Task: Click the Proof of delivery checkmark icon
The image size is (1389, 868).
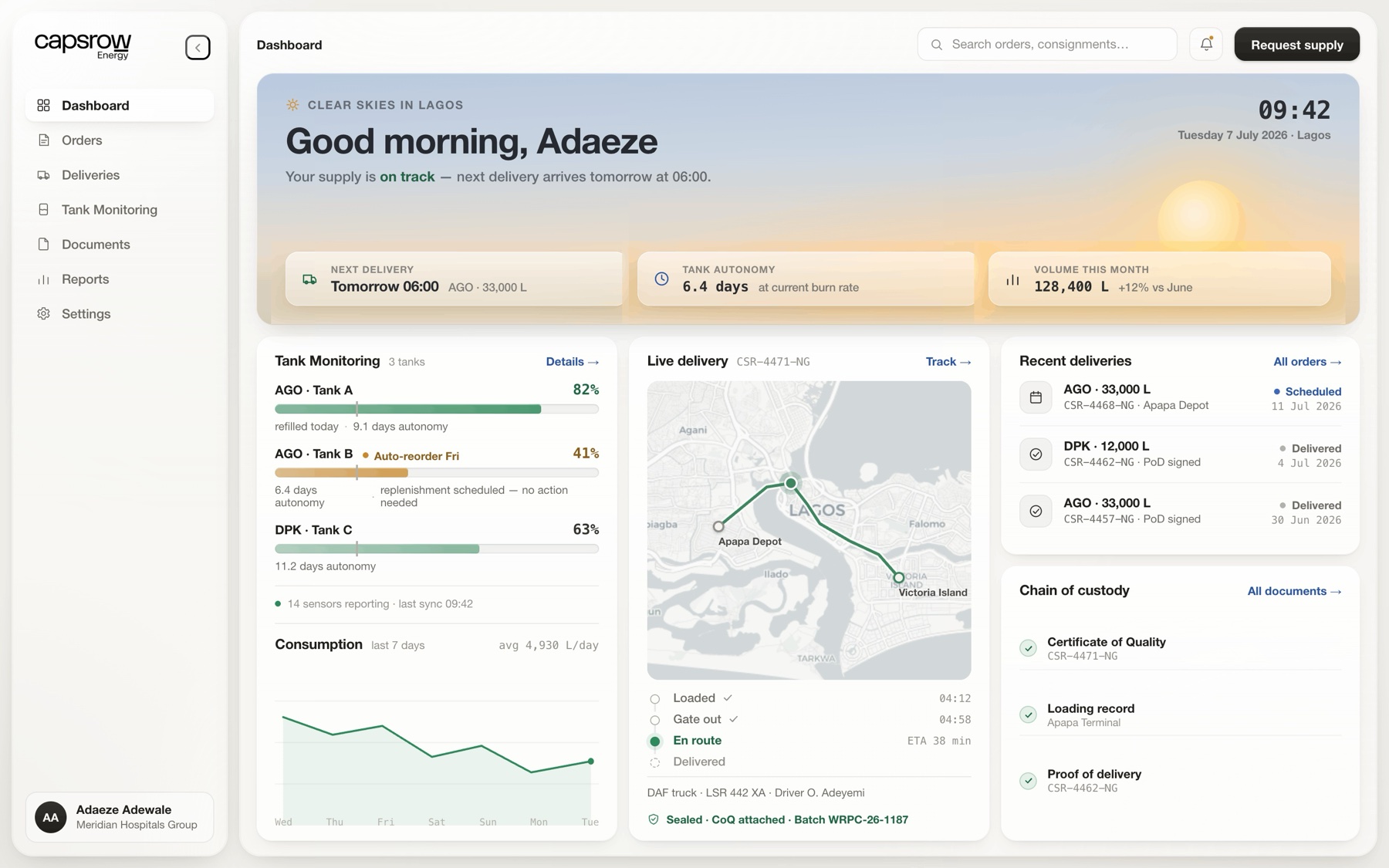Action: click(1028, 780)
